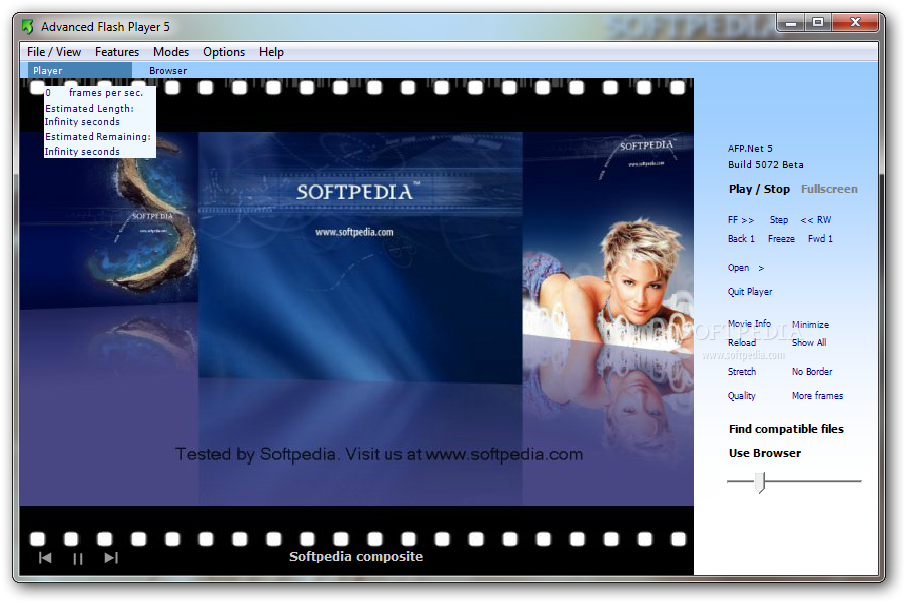This screenshot has width=906, height=603.
Task: Go back one frame with Back 1
Action: click(741, 239)
